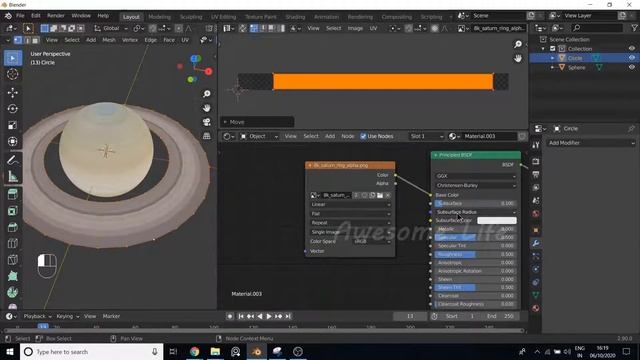
Task: Choose the Rotate tool
Action: 13,109
